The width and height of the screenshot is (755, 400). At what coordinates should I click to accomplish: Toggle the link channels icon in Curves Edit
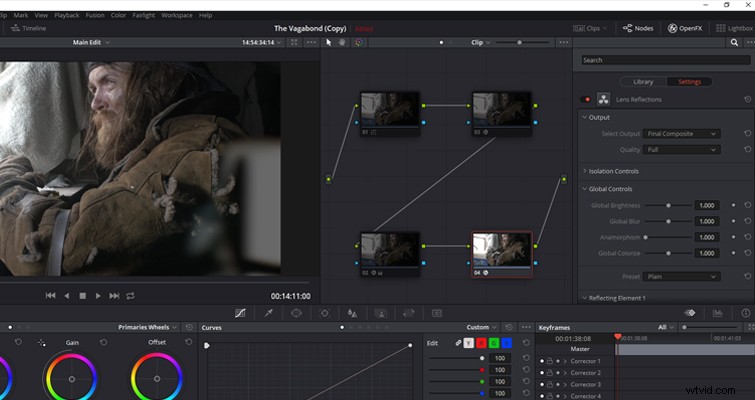(458, 343)
